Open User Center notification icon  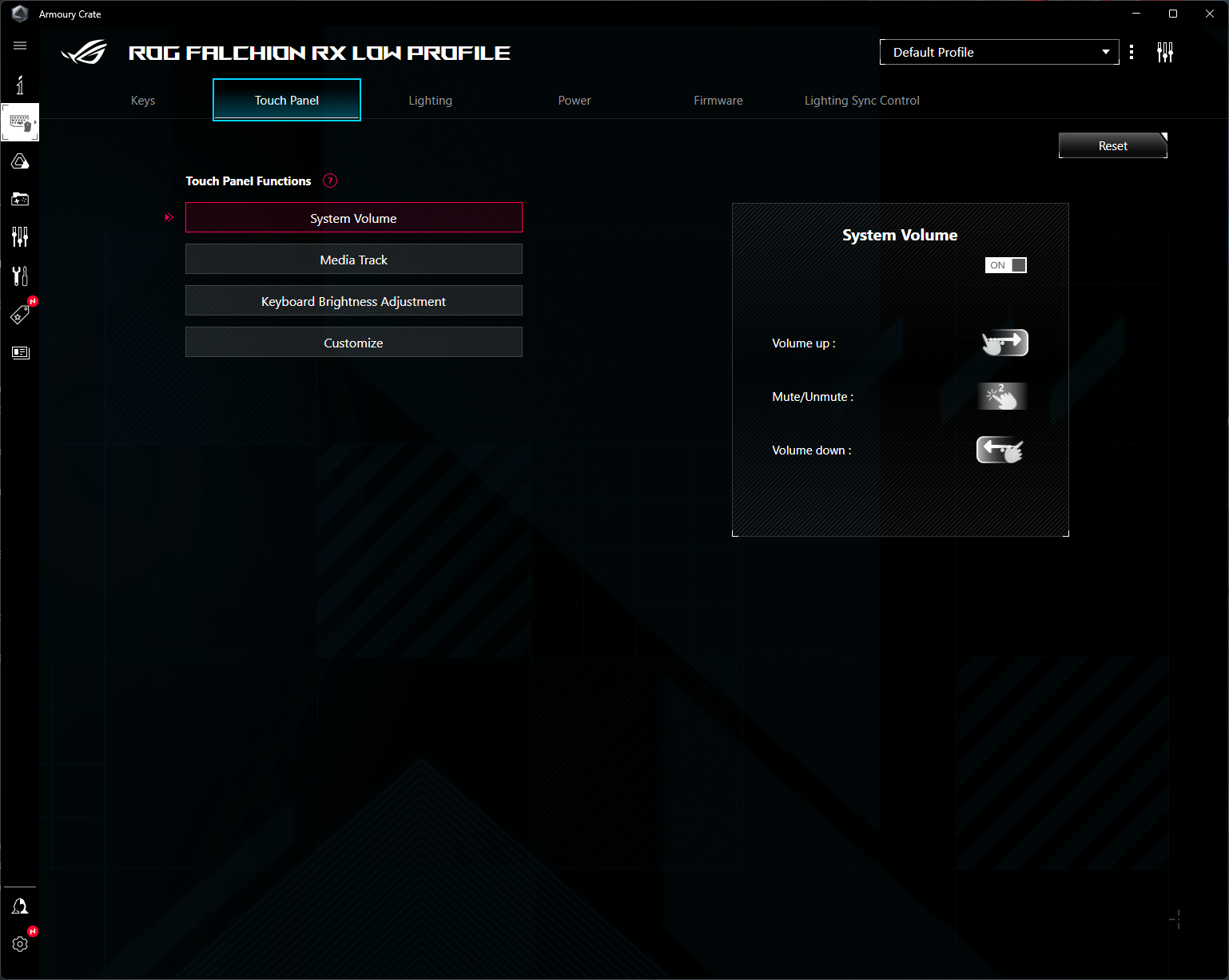click(20, 906)
